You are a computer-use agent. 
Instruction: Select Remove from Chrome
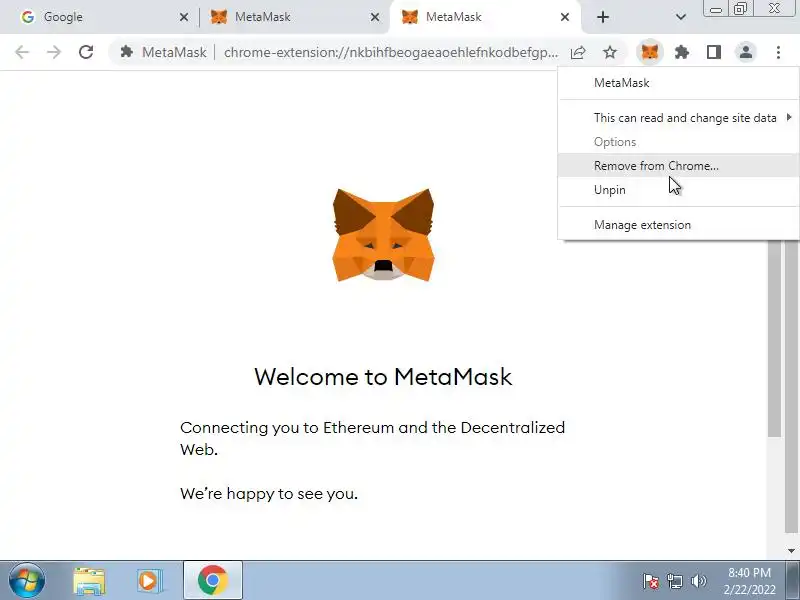pyautogui.click(x=679, y=166)
